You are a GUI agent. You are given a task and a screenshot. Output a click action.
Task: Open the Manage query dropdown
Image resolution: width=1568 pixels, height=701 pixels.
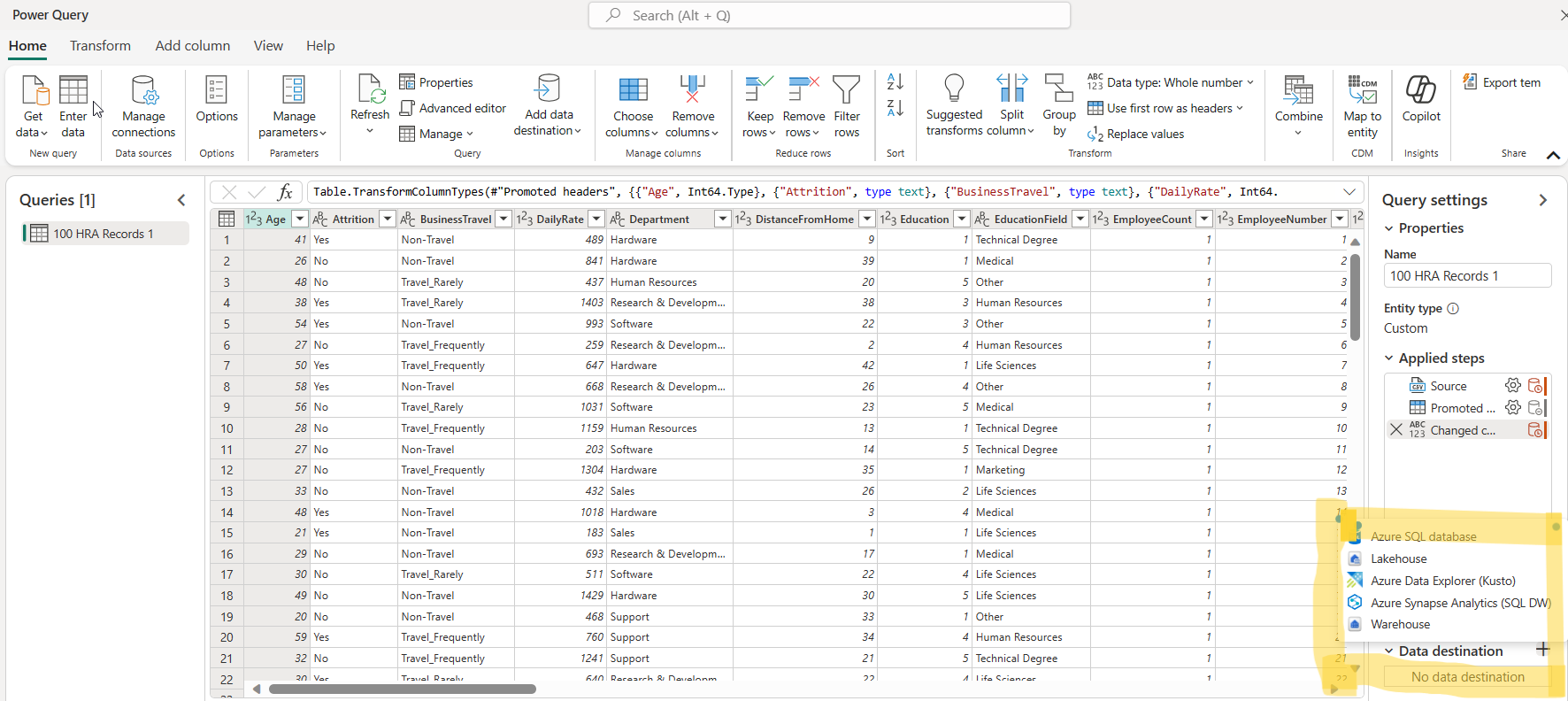tap(436, 134)
